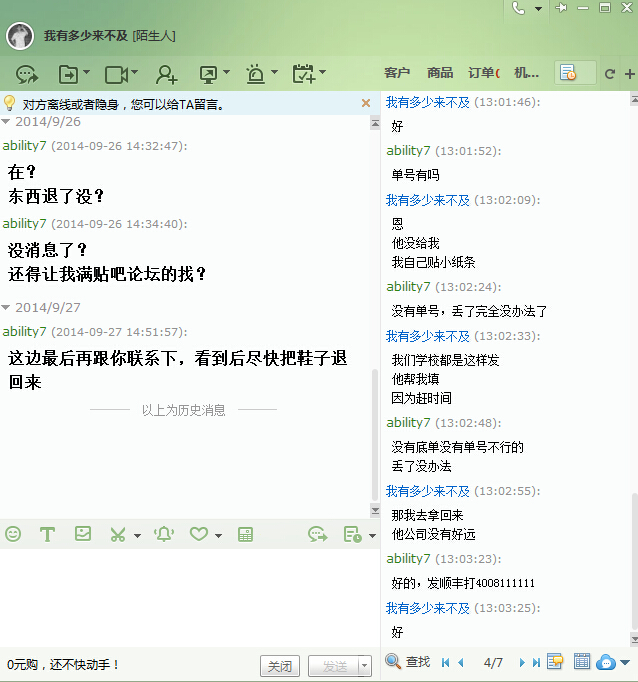This screenshot has width=638, height=682.
Task: Open the emoji smiley picker
Action: [13, 534]
